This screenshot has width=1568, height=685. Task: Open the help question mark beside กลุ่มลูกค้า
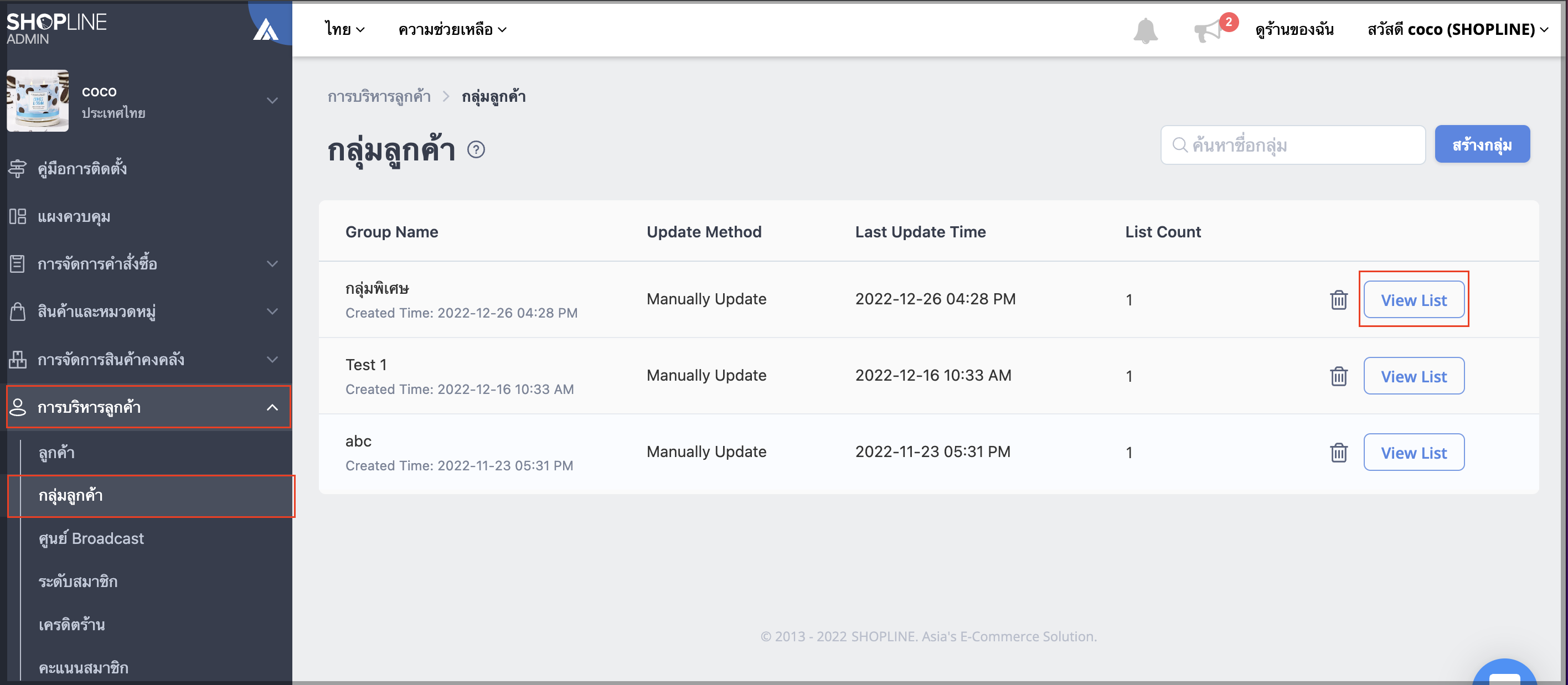coord(476,149)
